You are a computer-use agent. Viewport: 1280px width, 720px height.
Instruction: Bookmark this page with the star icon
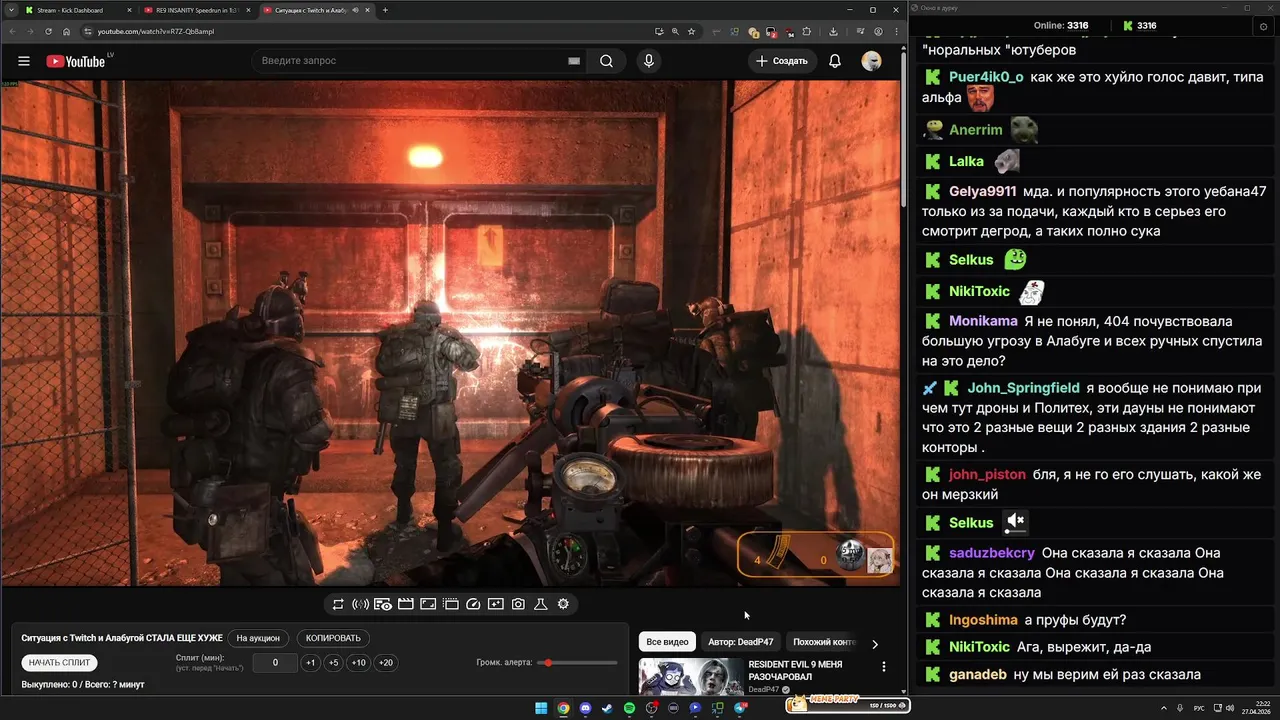[691, 31]
